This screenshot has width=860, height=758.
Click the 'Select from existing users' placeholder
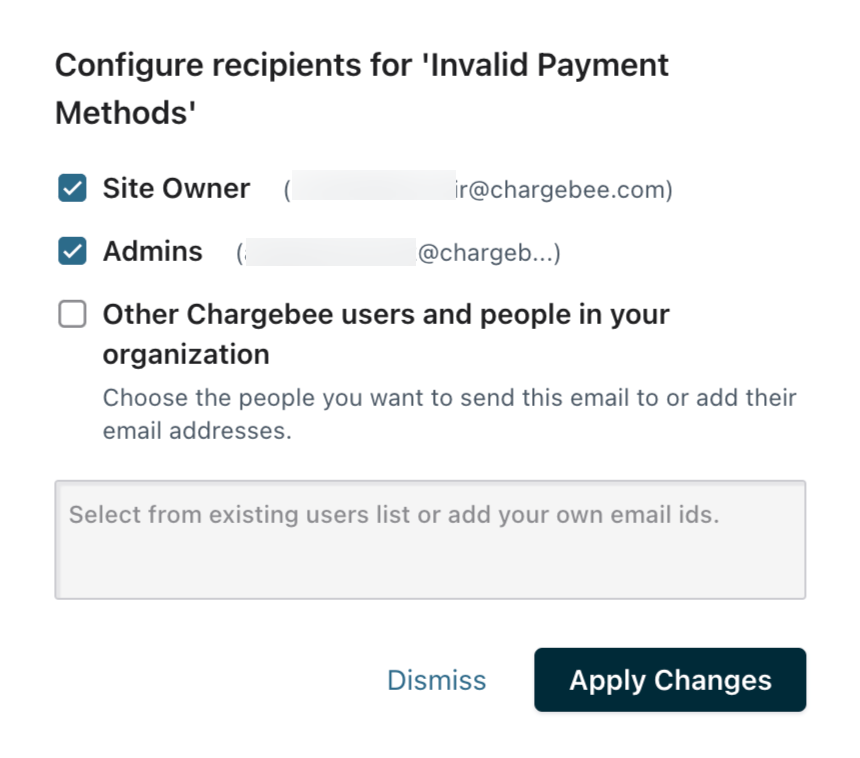click(394, 516)
